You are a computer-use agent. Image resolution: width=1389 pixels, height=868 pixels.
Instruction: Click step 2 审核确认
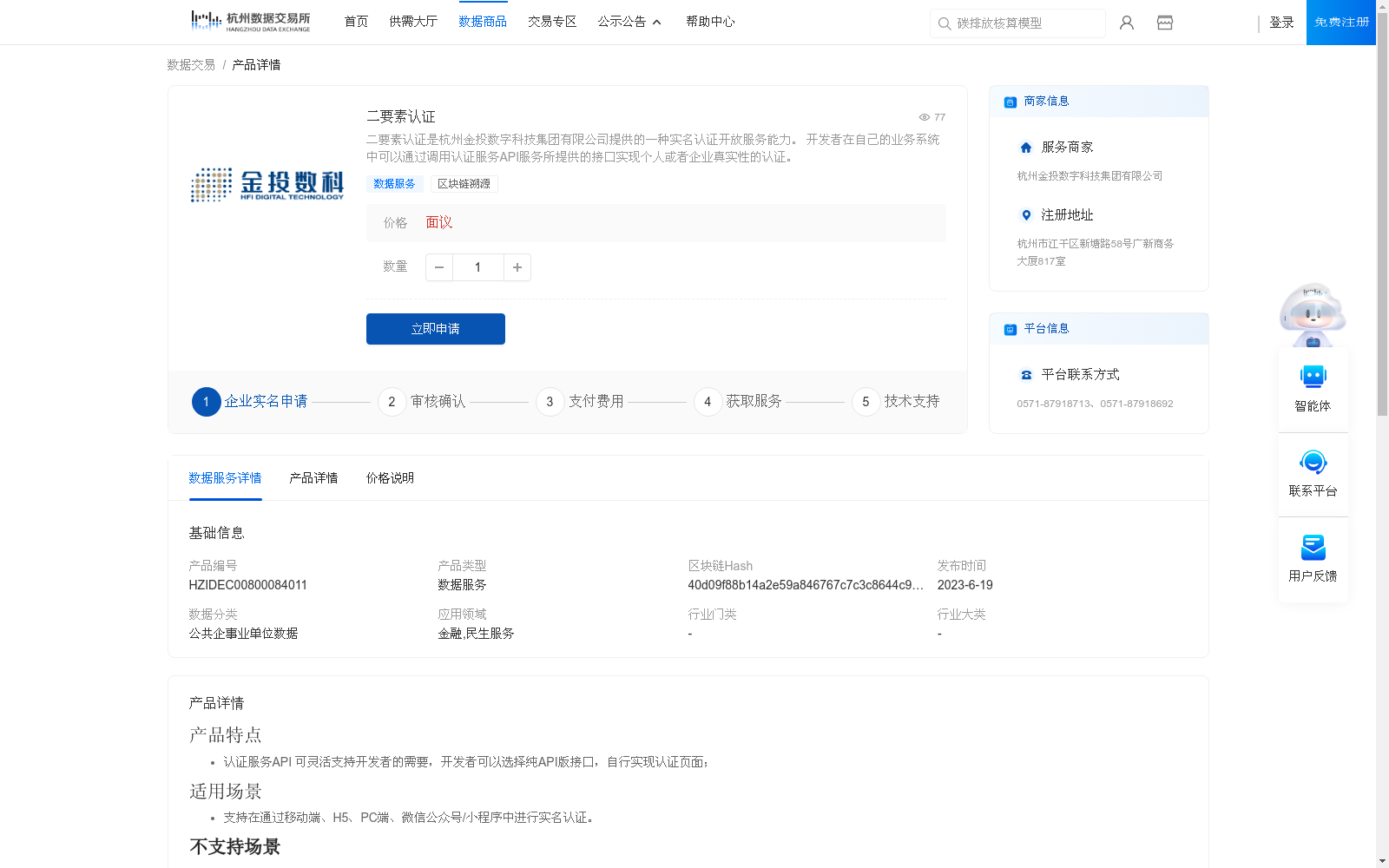422,402
